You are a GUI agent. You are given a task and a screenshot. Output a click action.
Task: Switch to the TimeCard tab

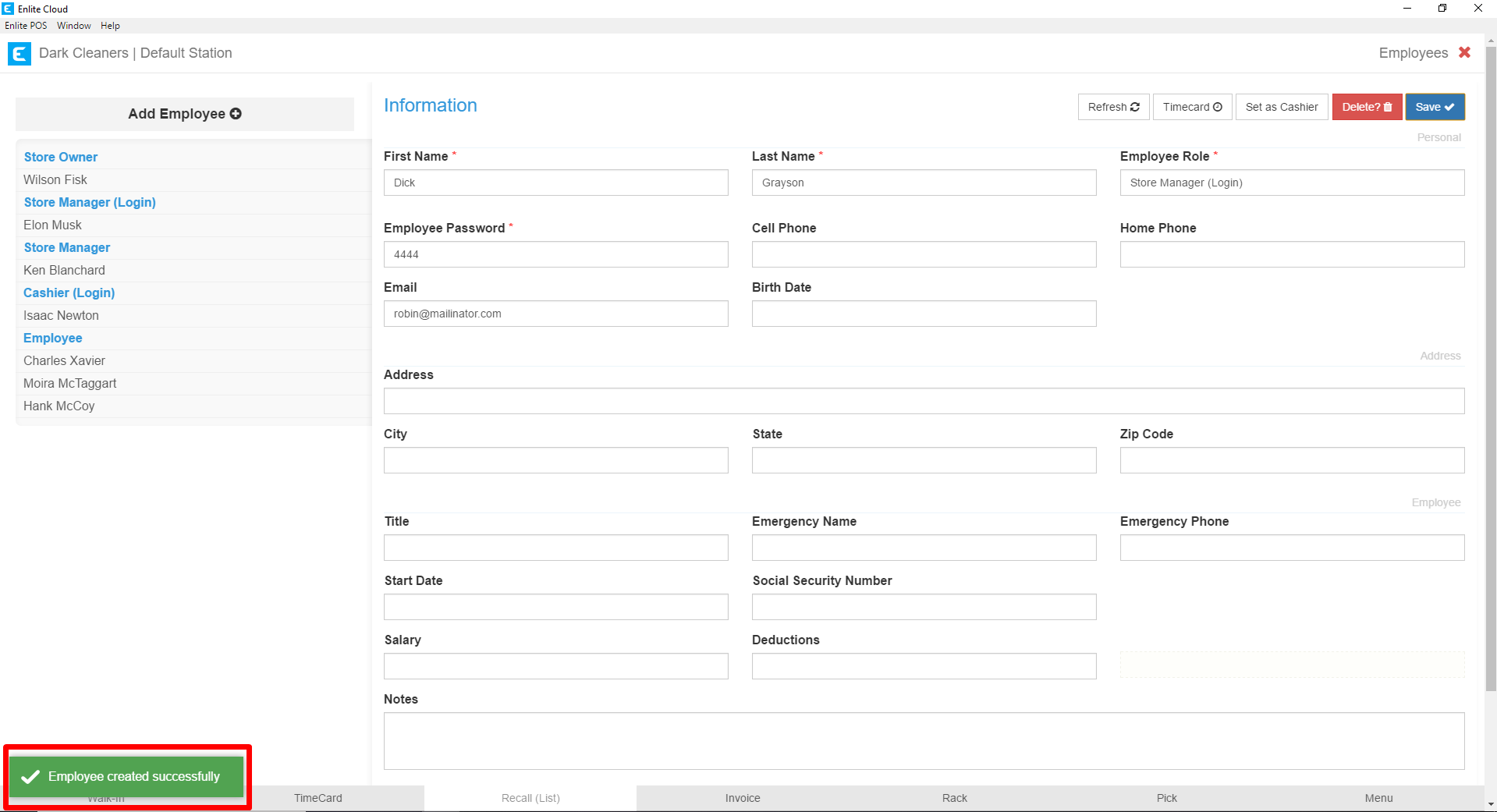pos(318,798)
